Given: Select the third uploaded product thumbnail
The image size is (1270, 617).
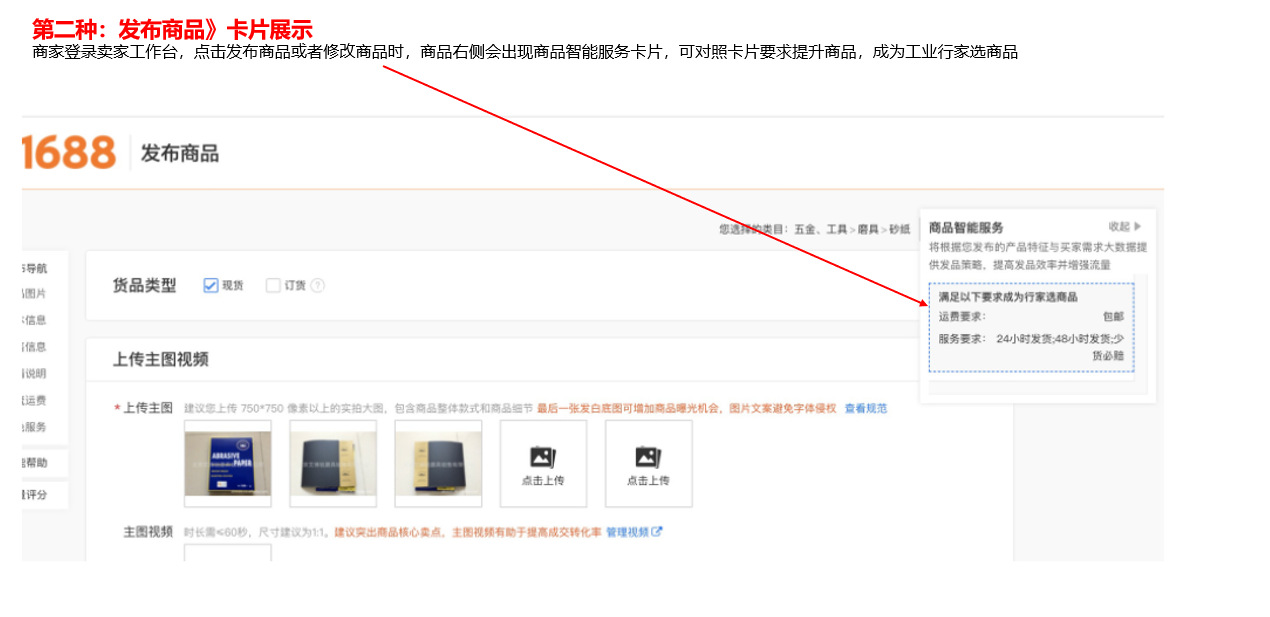Looking at the screenshot, I should [x=438, y=463].
